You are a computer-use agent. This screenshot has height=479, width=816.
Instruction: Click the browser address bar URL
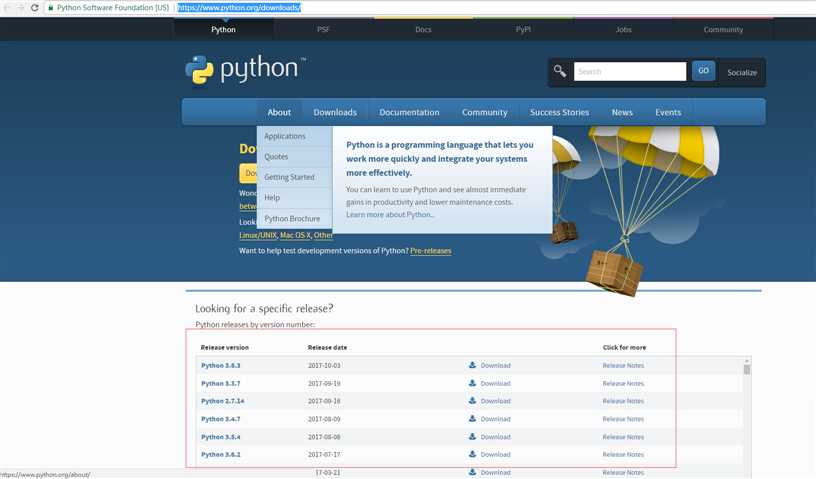pyautogui.click(x=239, y=8)
